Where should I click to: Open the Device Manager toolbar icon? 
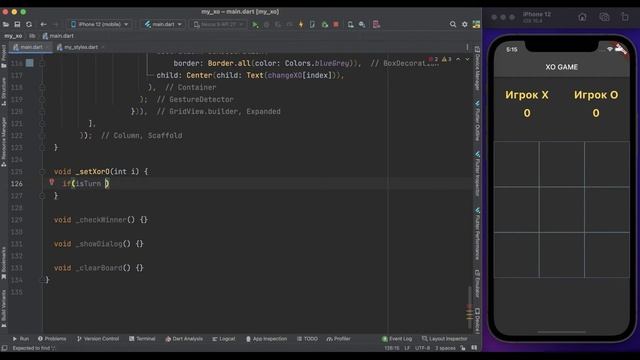tap(351, 24)
